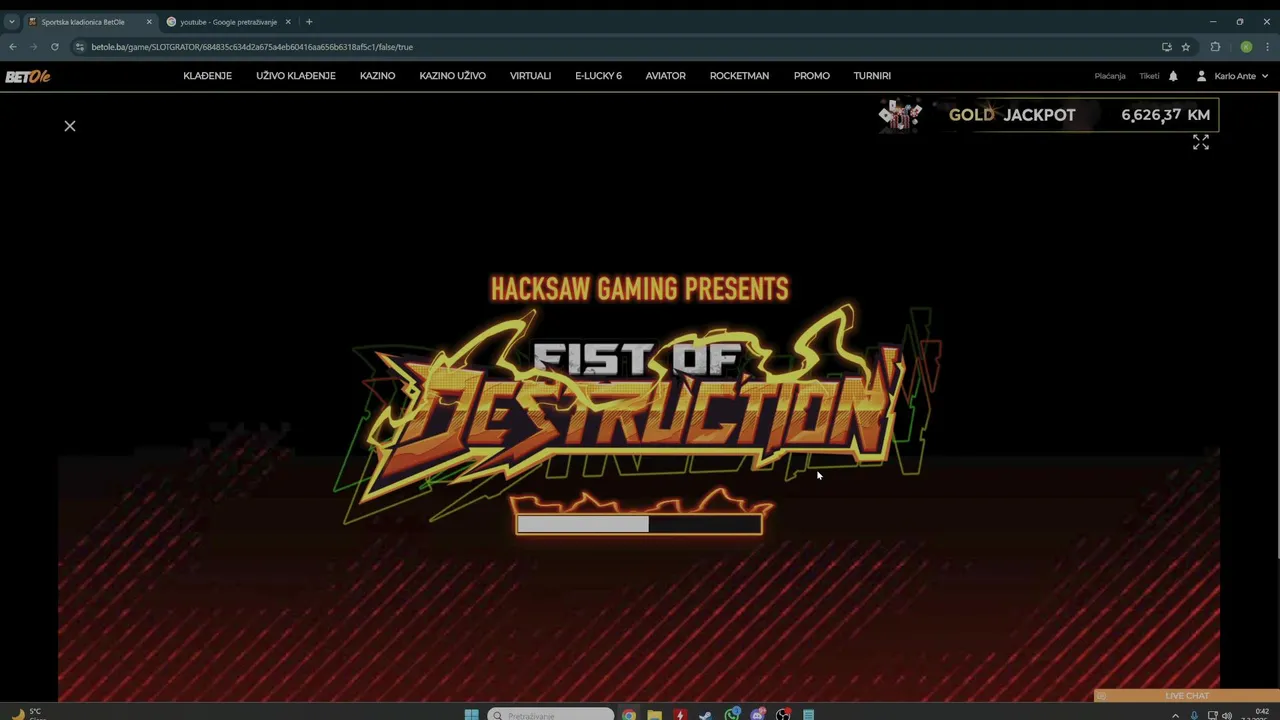This screenshot has height=720, width=1280.
Task: Open Discord from the taskbar
Action: (x=758, y=715)
